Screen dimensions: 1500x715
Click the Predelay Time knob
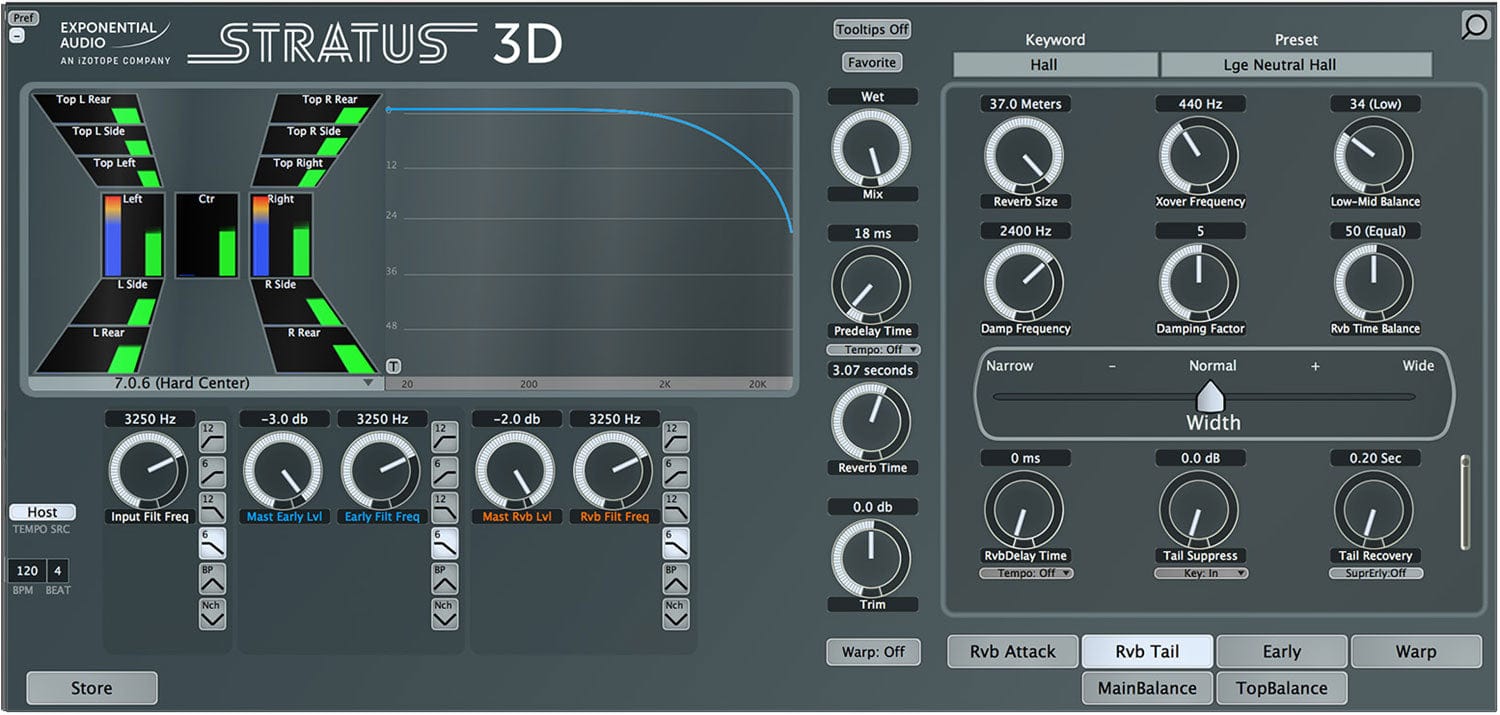coord(872,285)
